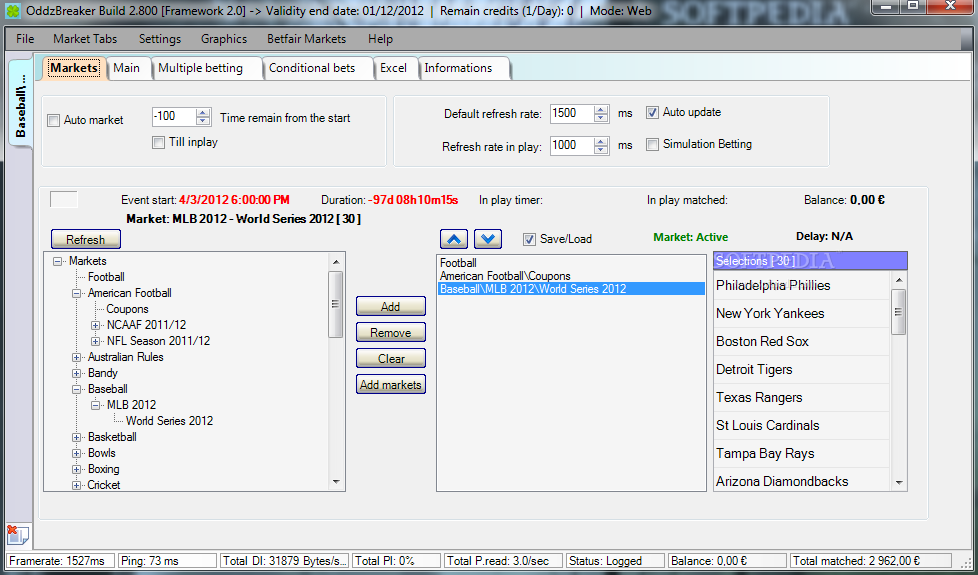Toggle the Till inplay checkbox

[158, 143]
